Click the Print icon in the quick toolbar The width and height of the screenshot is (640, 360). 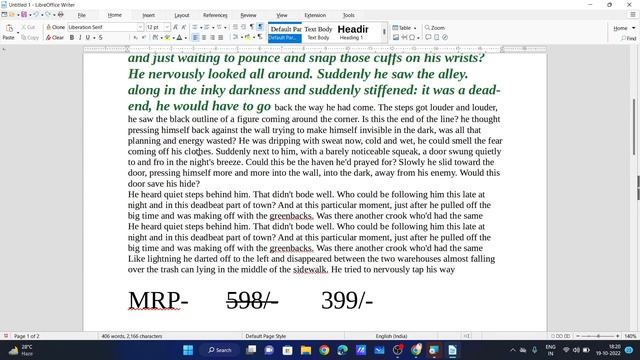coord(61,15)
